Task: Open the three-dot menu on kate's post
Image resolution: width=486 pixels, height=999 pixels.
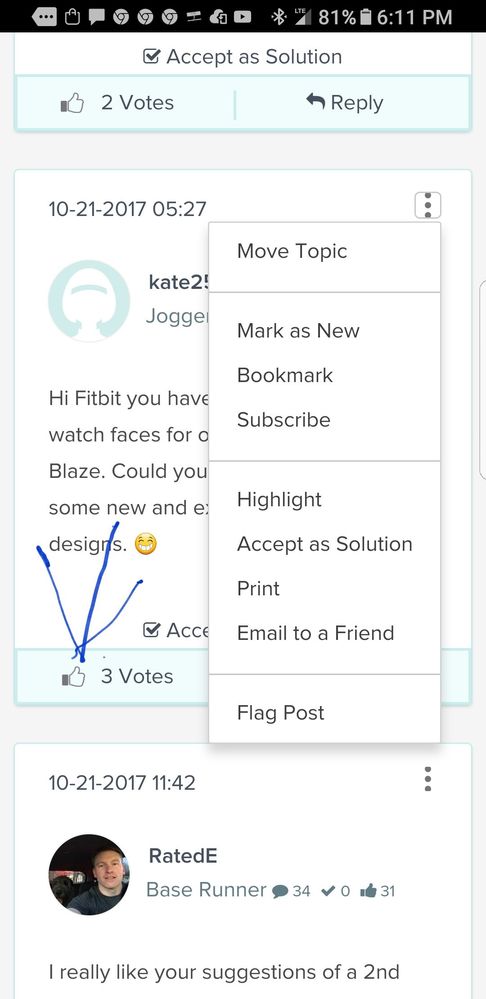Action: [428, 206]
